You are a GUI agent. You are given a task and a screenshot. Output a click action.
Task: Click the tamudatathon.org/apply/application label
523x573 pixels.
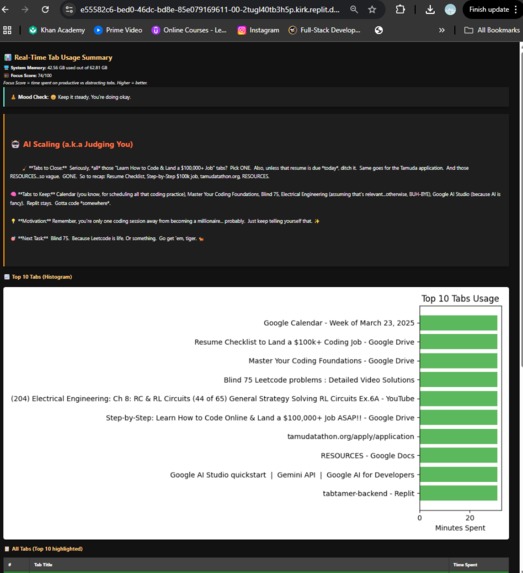[x=351, y=436]
